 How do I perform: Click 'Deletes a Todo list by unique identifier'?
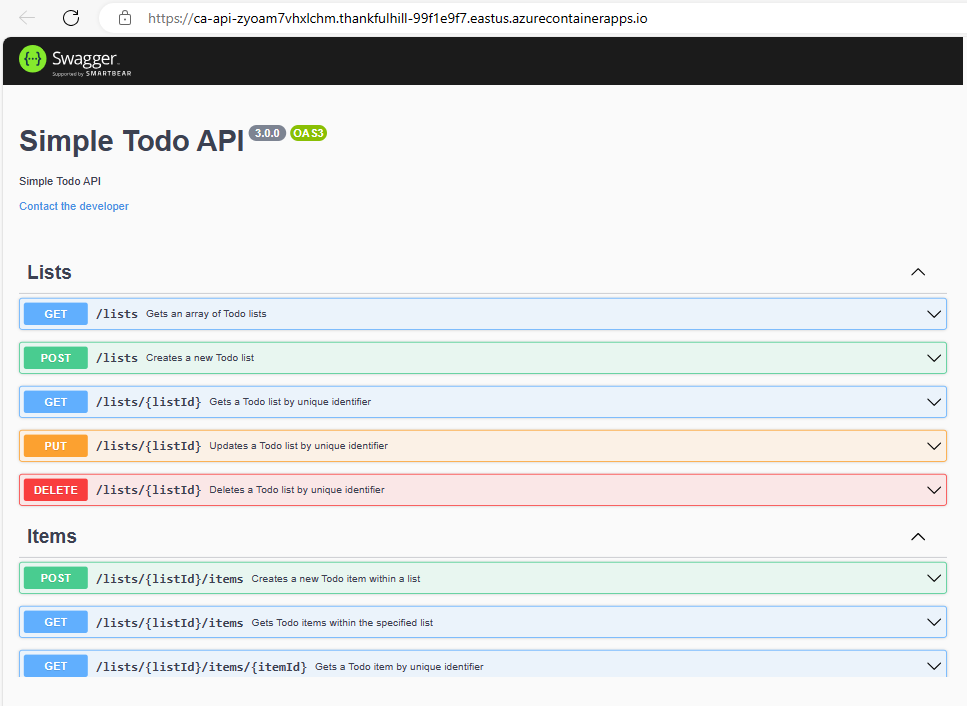point(297,490)
